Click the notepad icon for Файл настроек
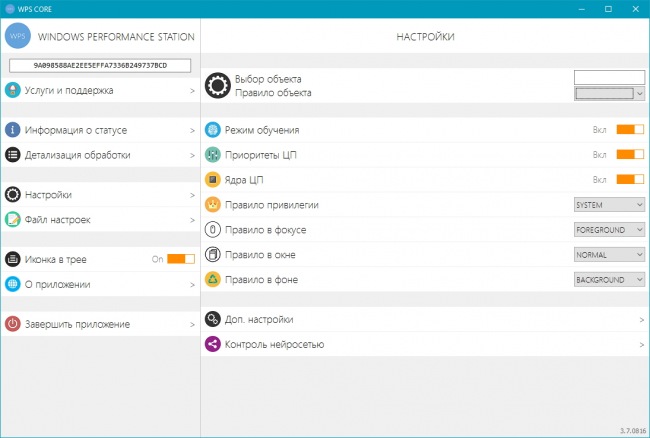 pos(12,219)
